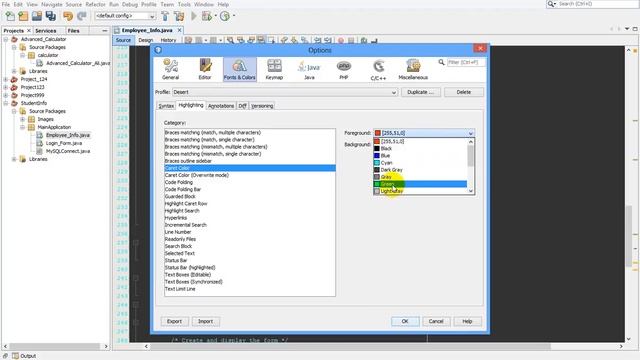Open the General options category

coord(171,69)
